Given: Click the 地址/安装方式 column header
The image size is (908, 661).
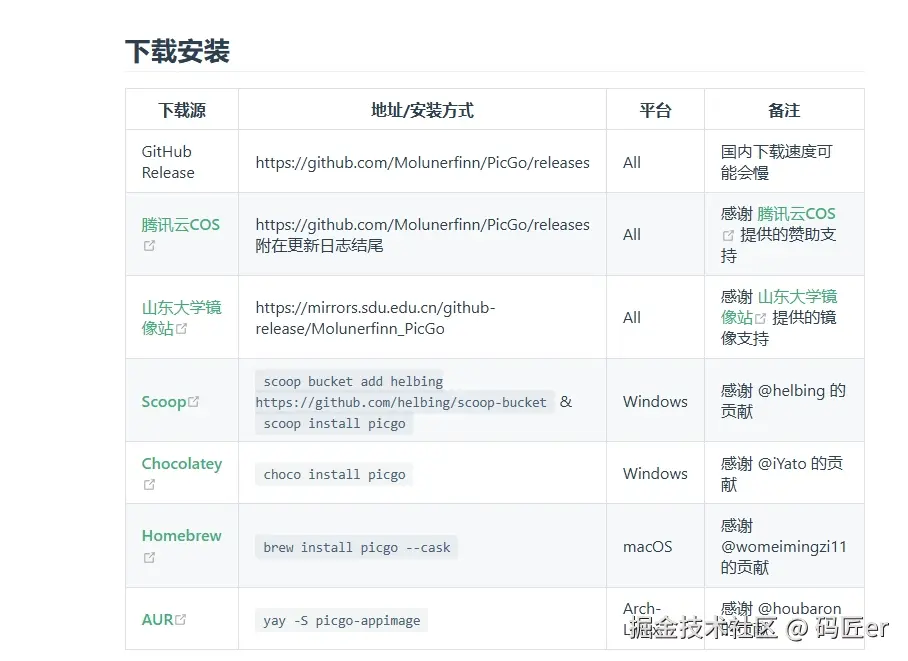Looking at the screenshot, I should click(422, 110).
